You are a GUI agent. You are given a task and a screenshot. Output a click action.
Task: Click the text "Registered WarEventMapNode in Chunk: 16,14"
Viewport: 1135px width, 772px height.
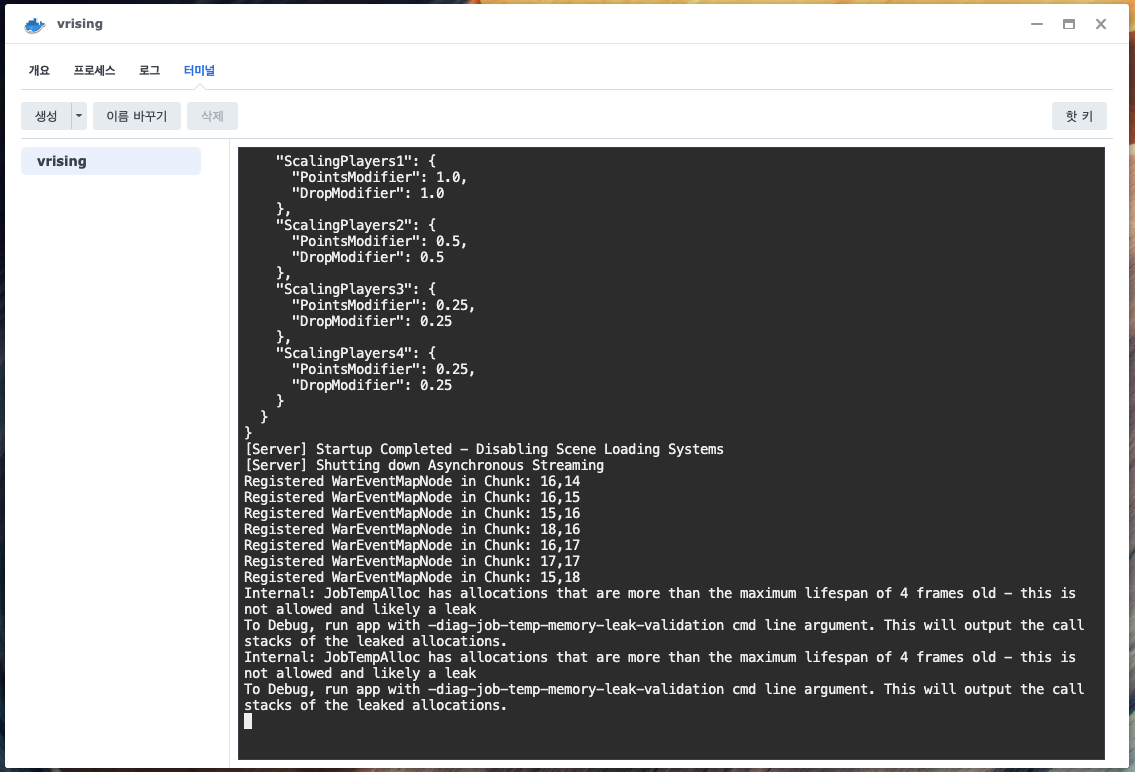pos(412,481)
